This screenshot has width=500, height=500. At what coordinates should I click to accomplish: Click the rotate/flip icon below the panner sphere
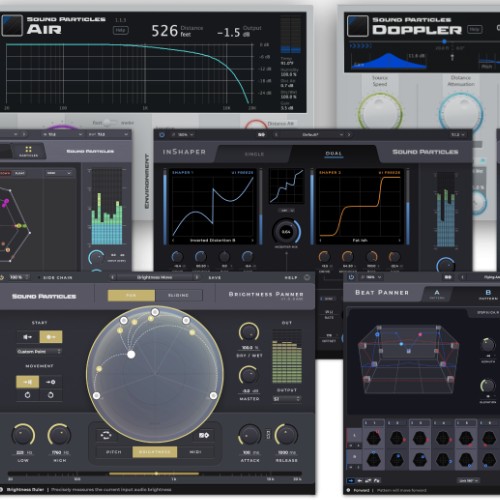(106, 435)
